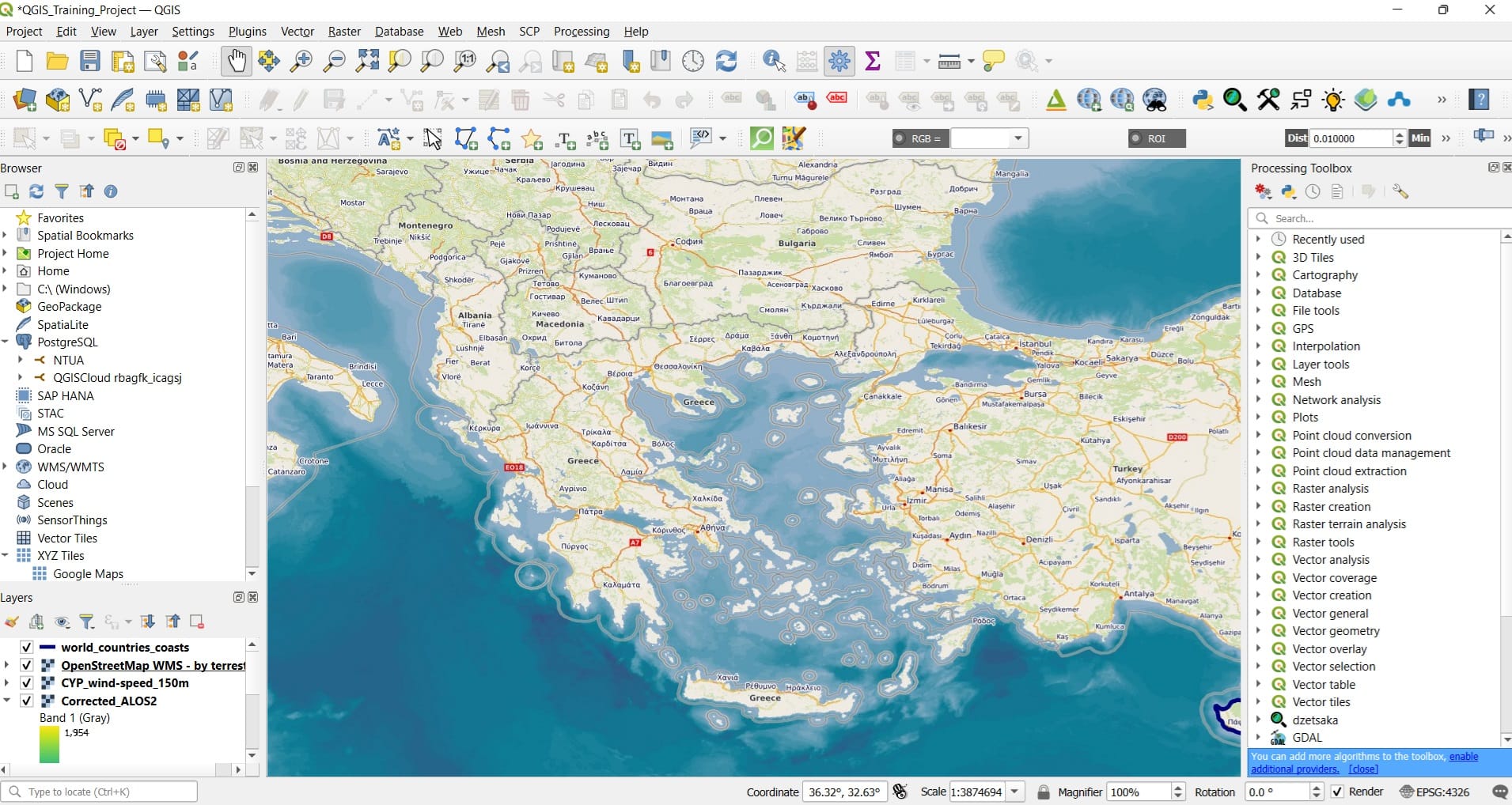The height and width of the screenshot is (805, 1512).
Task: Click the Rotation spin box arrows
Action: pyautogui.click(x=1317, y=792)
